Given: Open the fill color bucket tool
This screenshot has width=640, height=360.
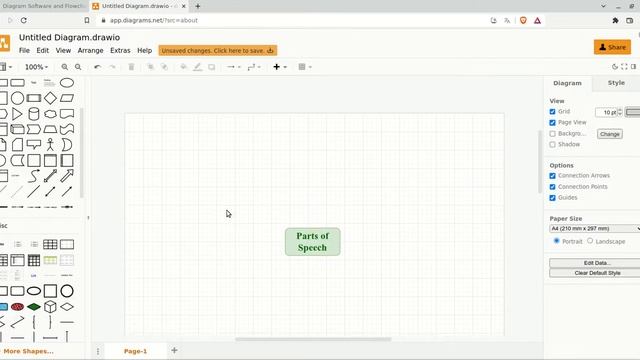Looking at the screenshot, I should tap(184, 67).
